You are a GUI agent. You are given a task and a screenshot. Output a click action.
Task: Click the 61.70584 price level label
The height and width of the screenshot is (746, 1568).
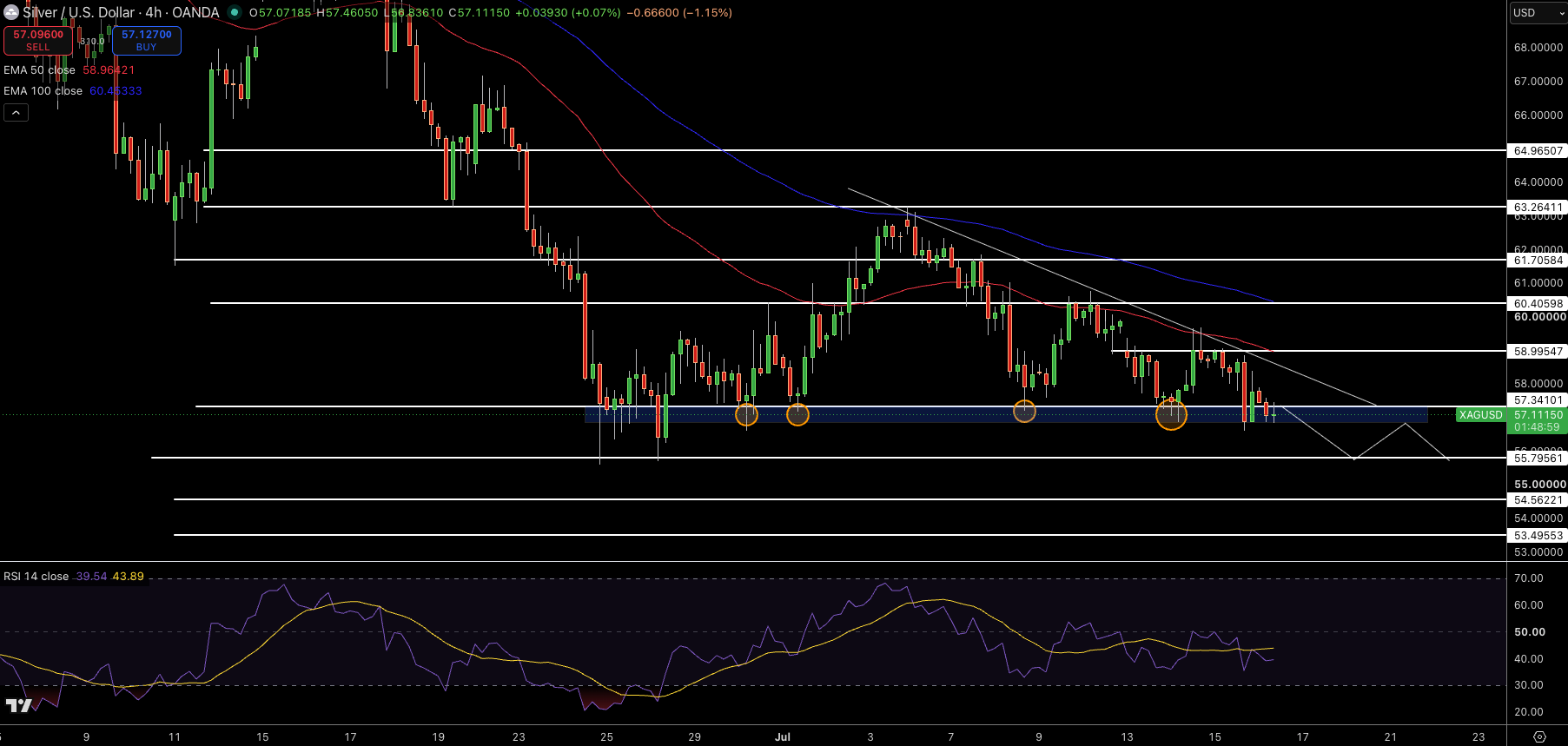click(x=1538, y=261)
